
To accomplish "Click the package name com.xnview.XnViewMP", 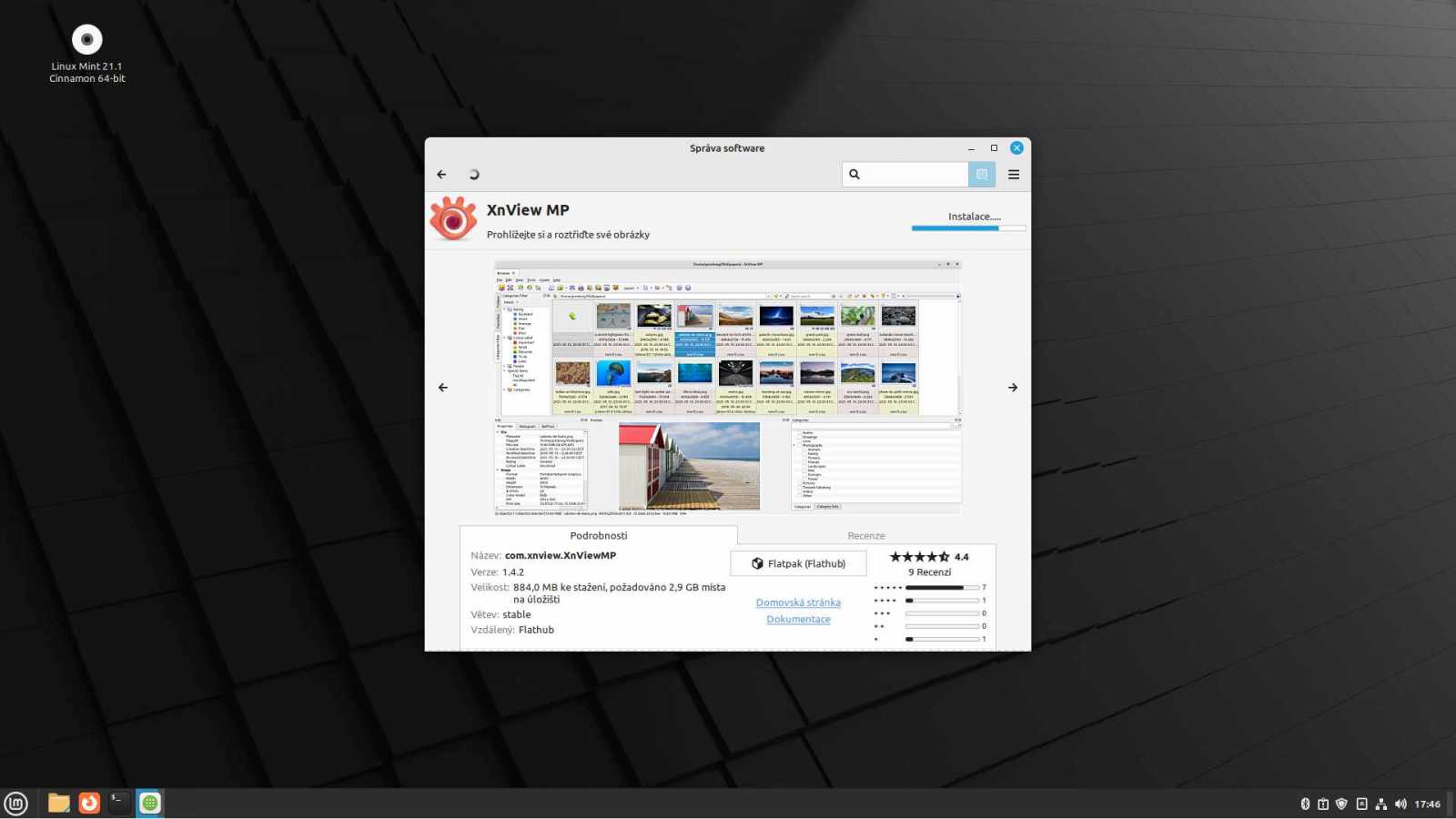I will pos(561,556).
